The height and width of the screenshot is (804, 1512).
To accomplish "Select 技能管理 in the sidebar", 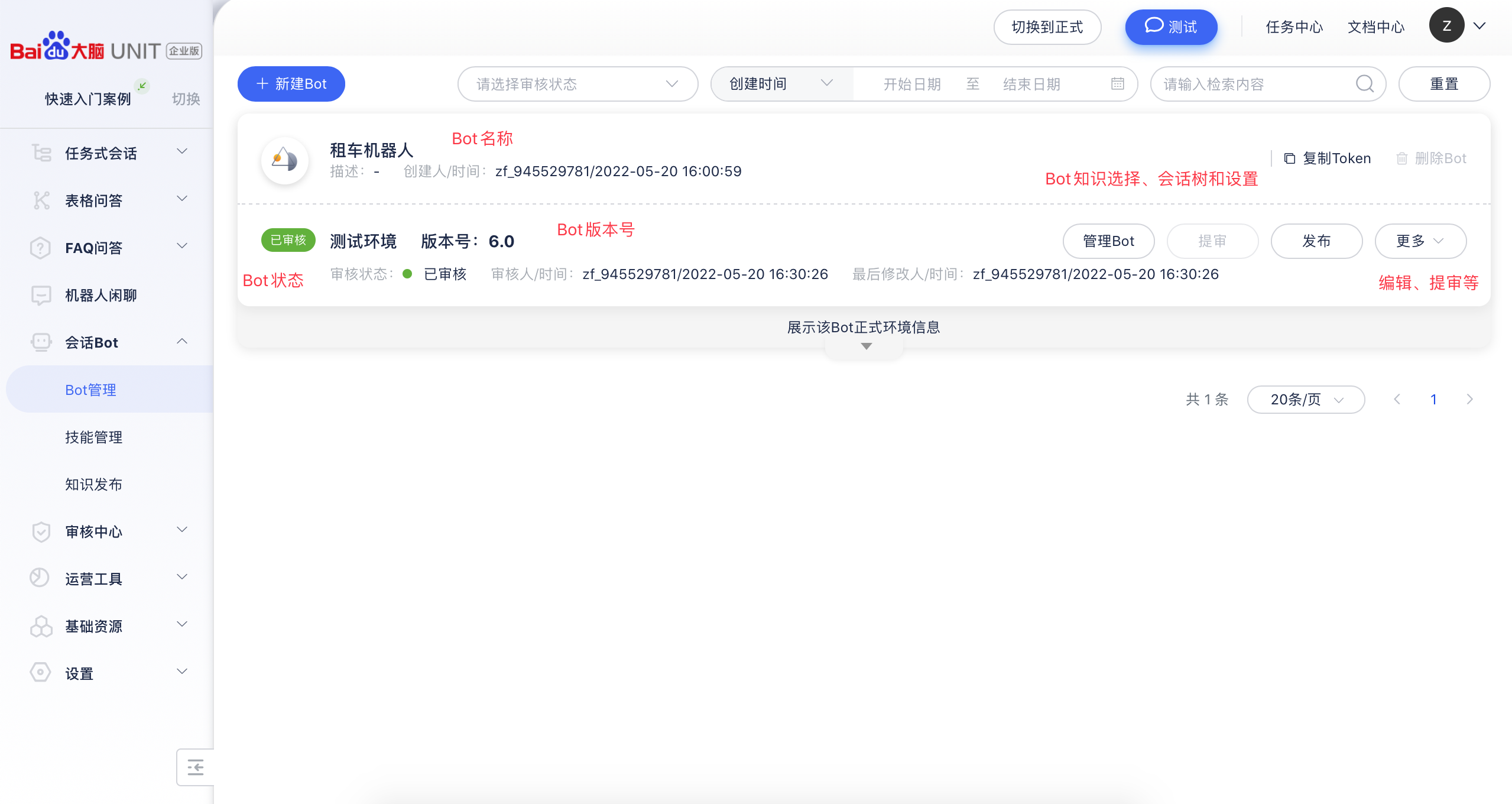I will coord(93,437).
